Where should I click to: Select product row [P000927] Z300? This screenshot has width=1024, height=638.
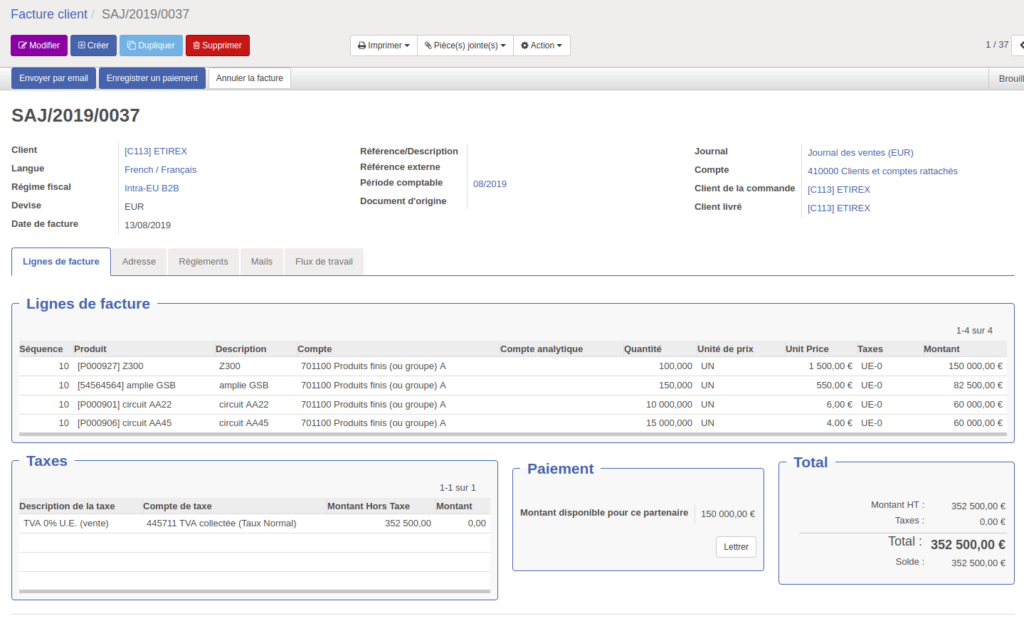(x=513, y=366)
